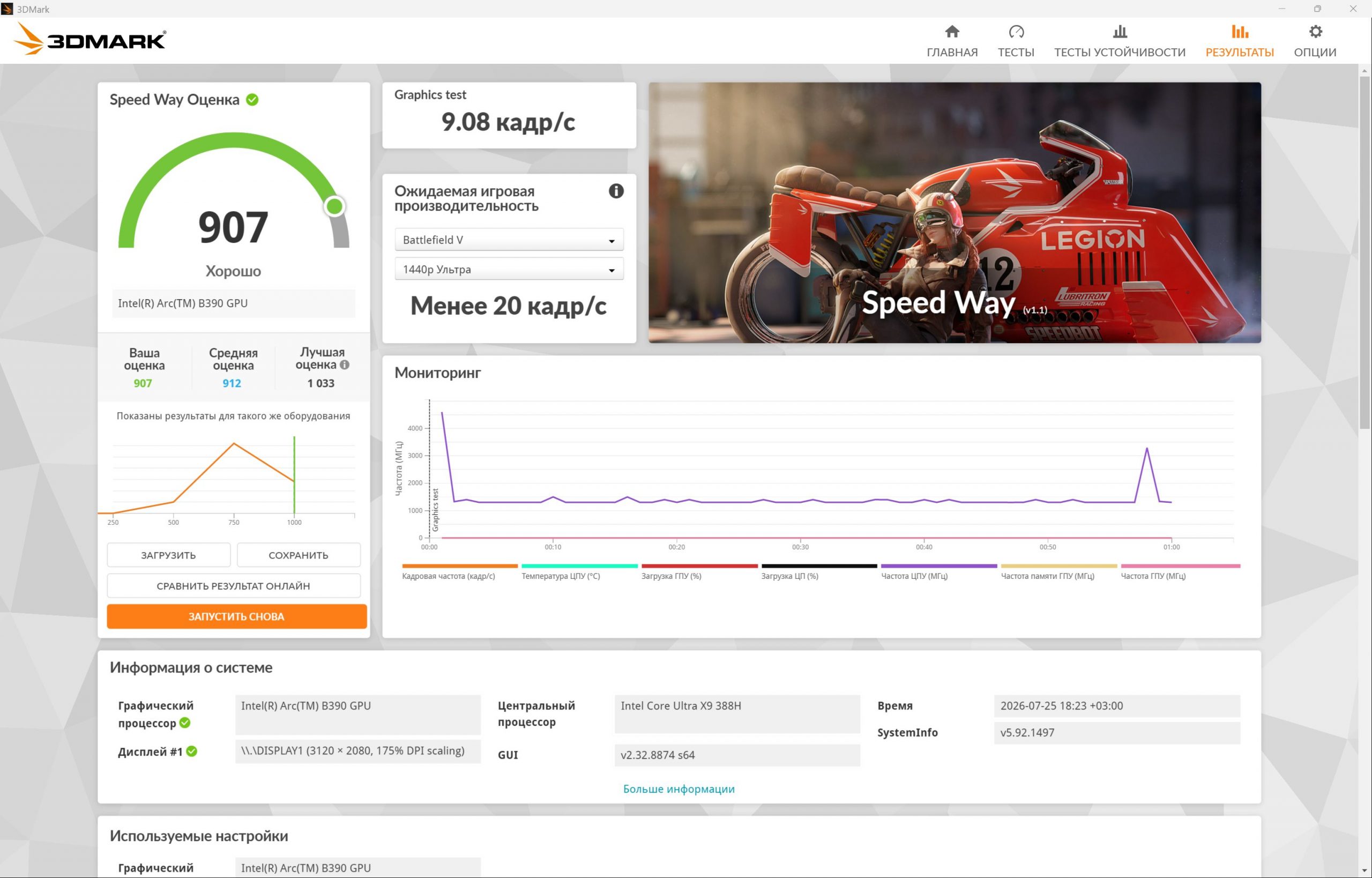This screenshot has width=1372, height=878.
Task: Click the Мониторинг panel heading
Action: (438, 373)
